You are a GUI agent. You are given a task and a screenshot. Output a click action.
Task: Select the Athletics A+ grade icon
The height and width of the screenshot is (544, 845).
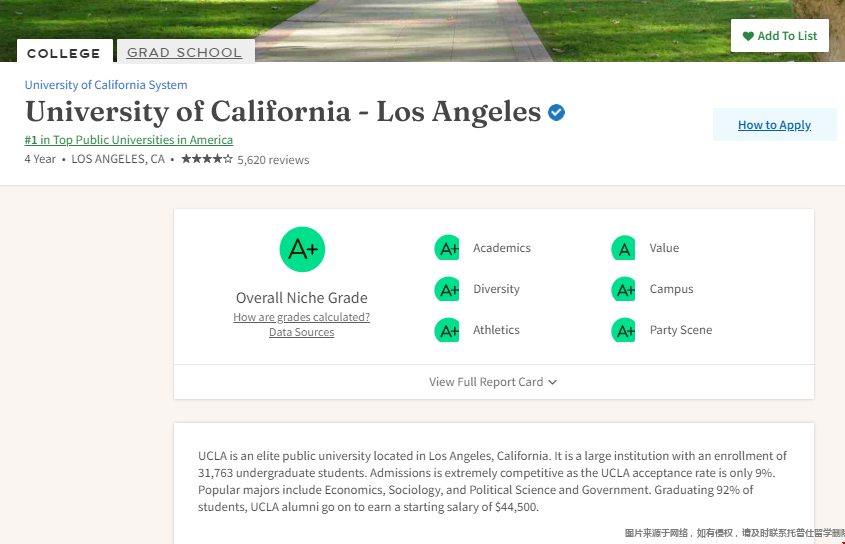[447, 330]
